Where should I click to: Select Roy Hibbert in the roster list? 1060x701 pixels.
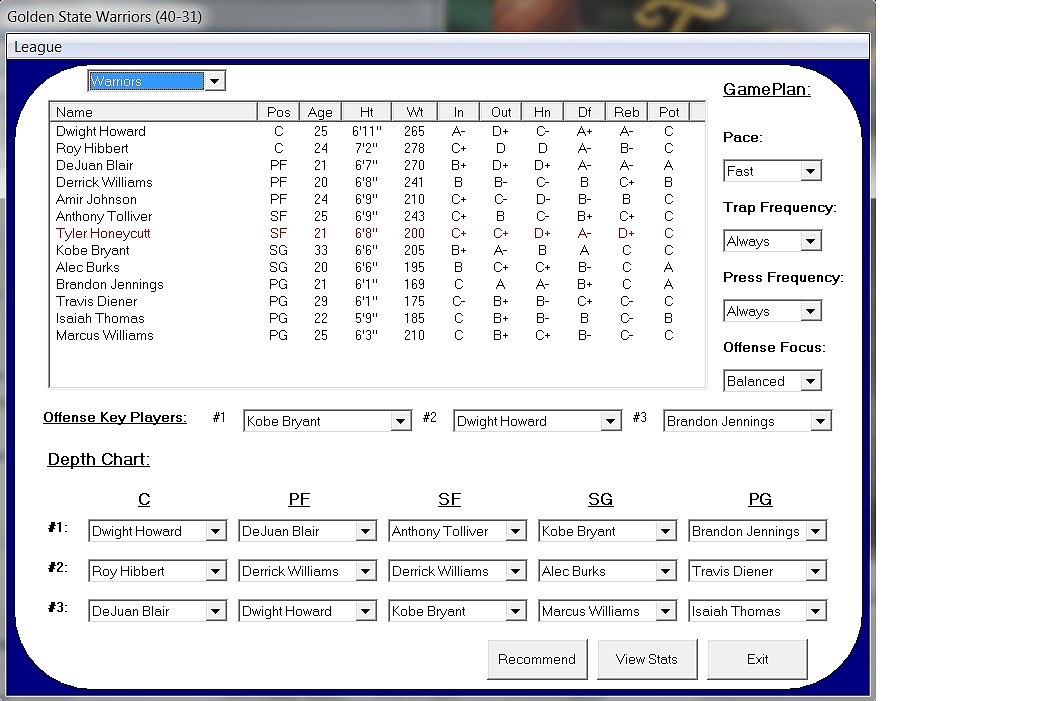tap(377, 148)
